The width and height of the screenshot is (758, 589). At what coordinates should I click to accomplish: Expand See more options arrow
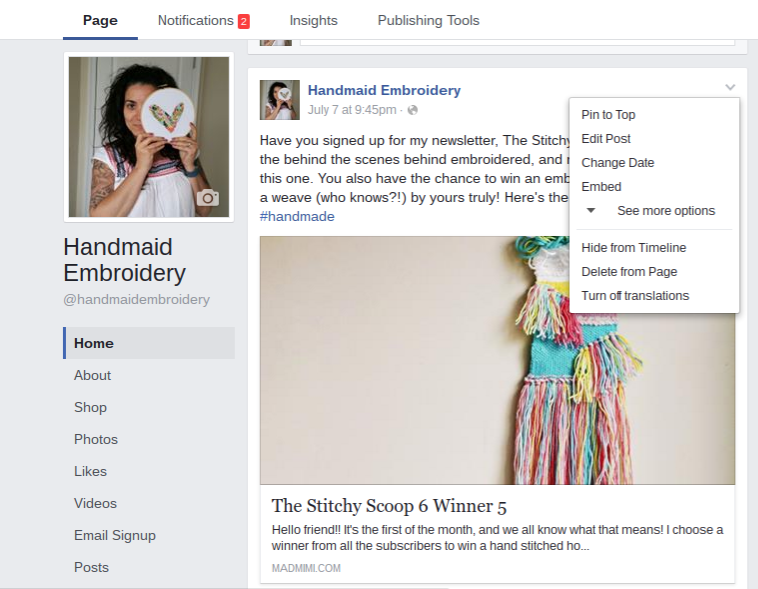click(591, 210)
